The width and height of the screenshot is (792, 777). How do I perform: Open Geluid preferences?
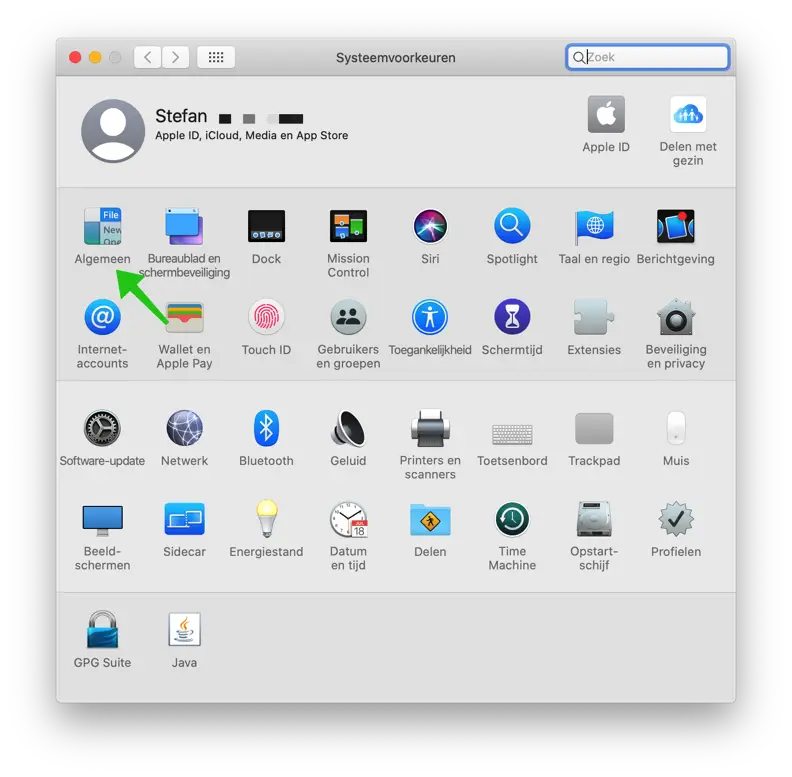pos(348,428)
